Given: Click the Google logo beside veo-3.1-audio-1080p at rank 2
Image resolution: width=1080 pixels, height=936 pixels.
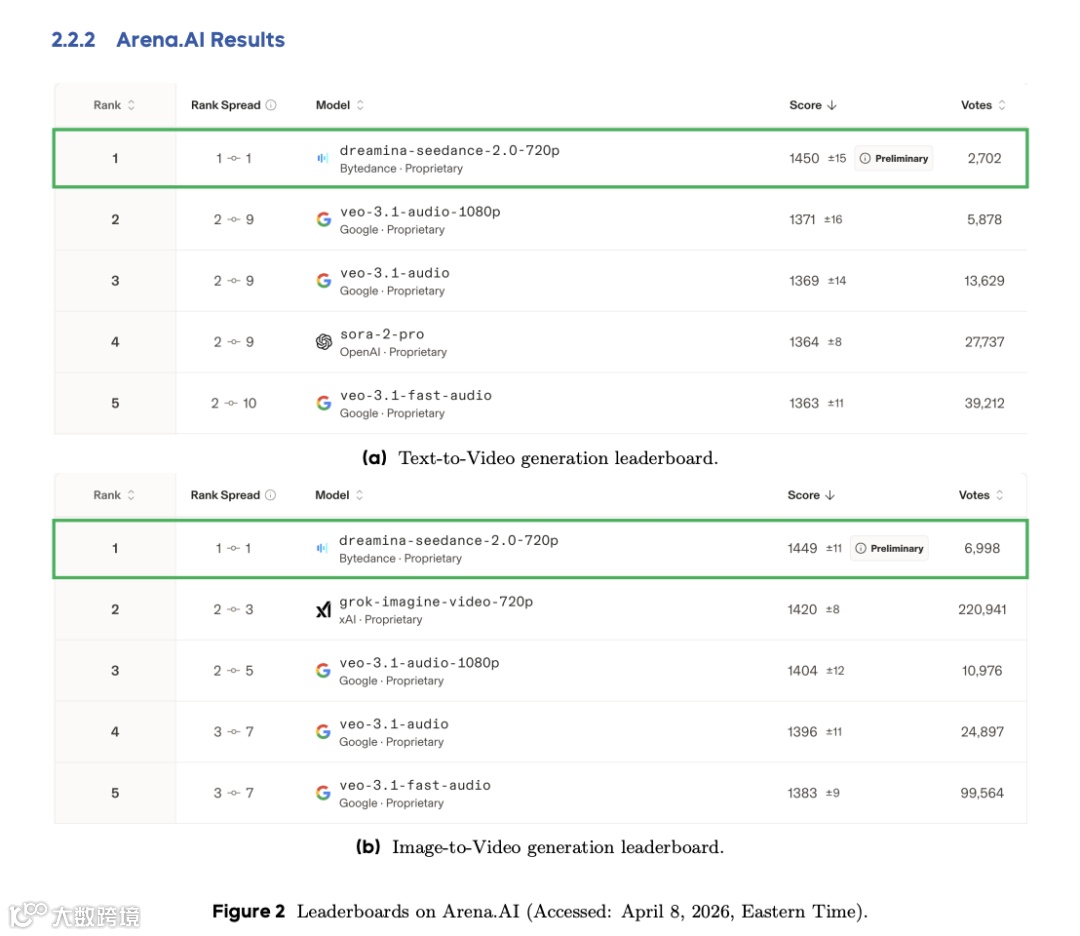Looking at the screenshot, I should click(323, 219).
